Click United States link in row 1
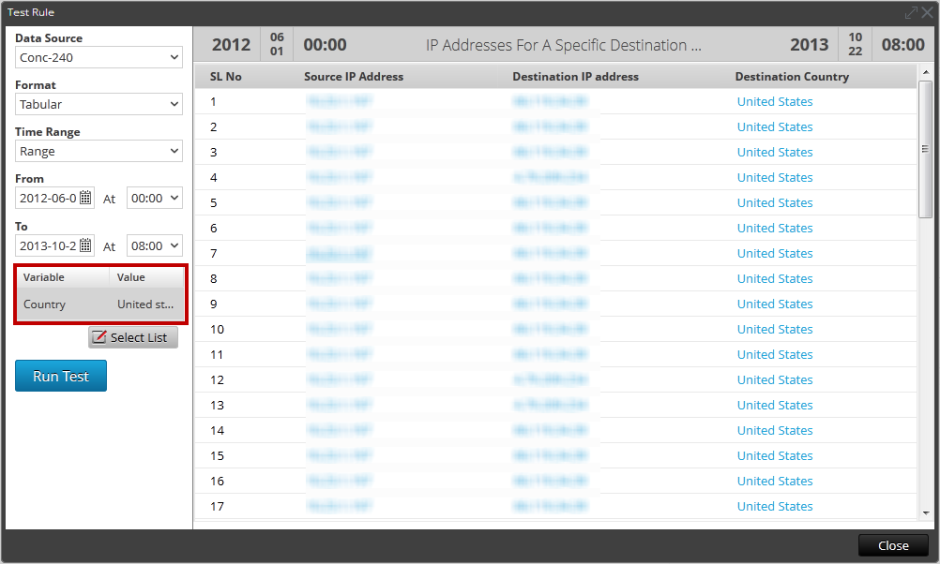Image resolution: width=940 pixels, height=564 pixels. coord(775,102)
